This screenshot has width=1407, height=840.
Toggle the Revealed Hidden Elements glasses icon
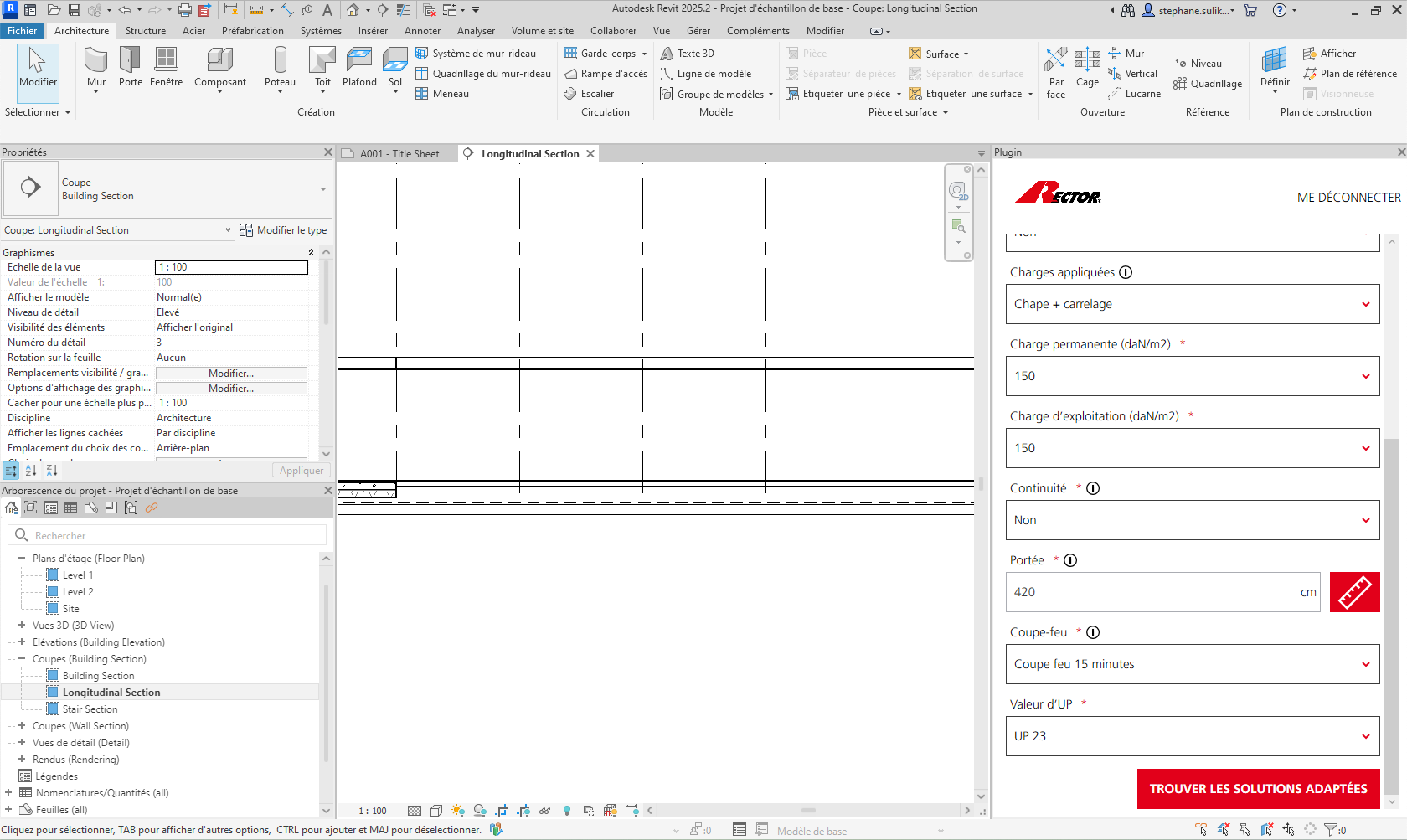(545, 810)
